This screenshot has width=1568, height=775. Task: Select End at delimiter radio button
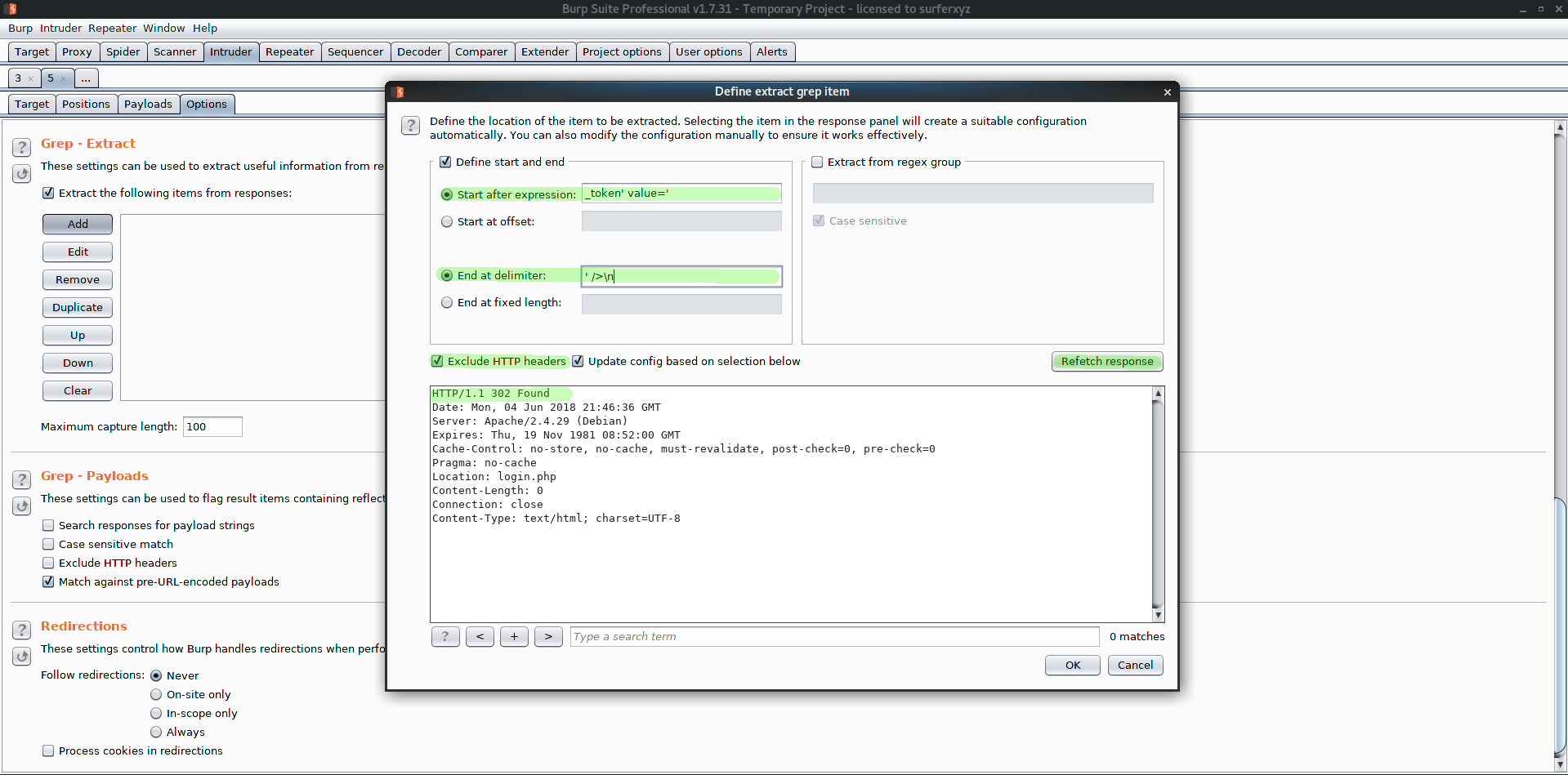coord(447,275)
